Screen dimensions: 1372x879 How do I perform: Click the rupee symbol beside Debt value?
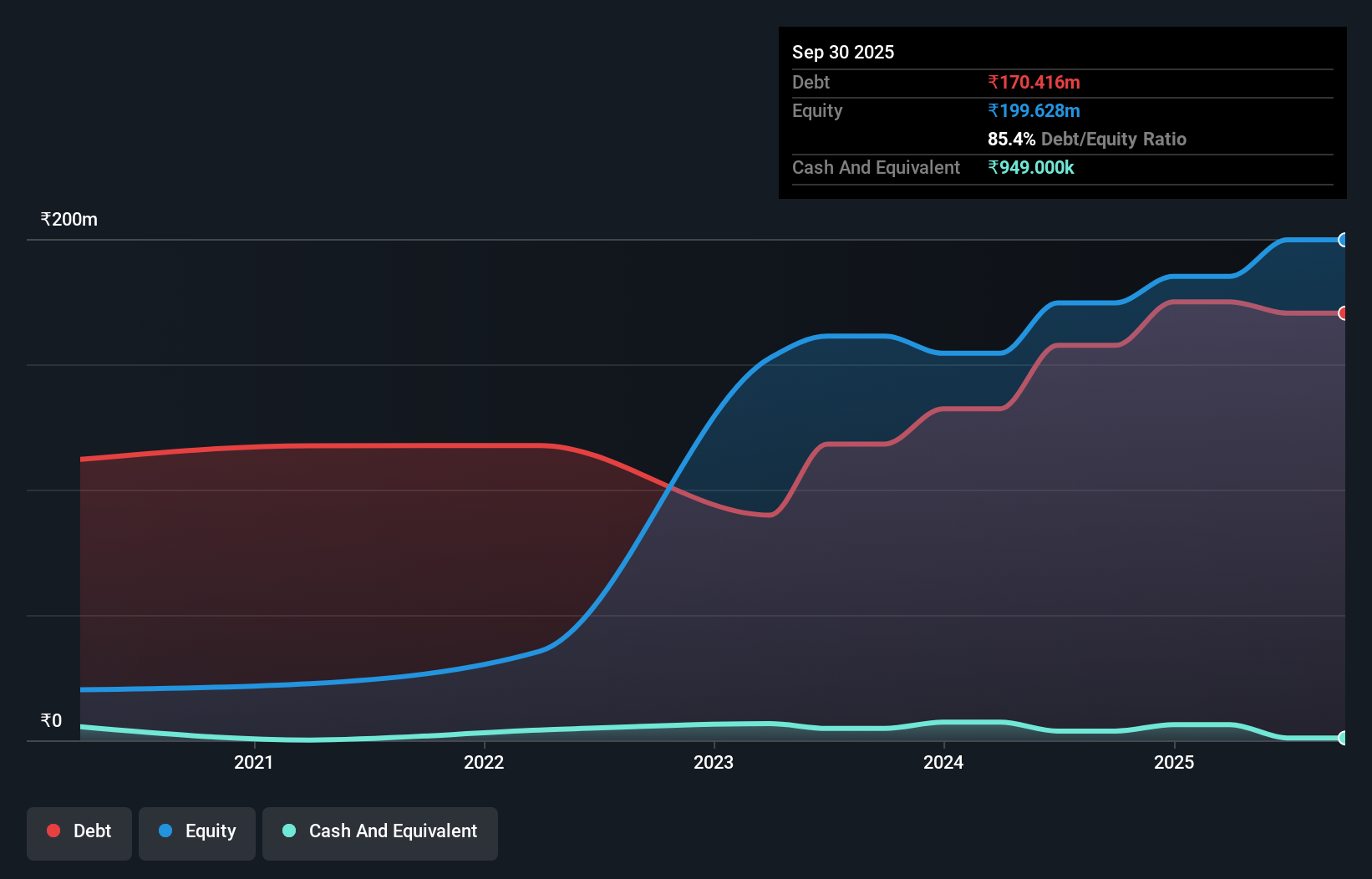(993, 82)
